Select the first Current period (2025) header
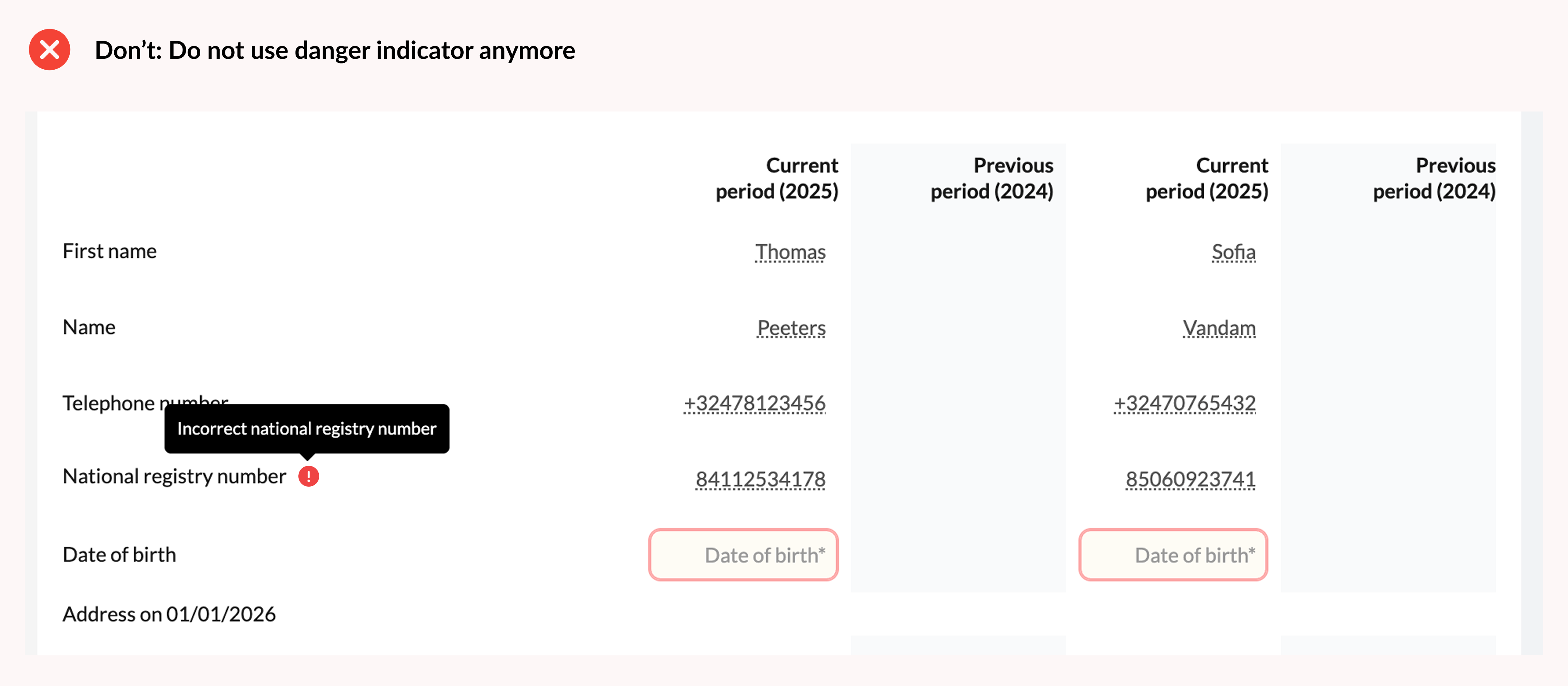 click(x=777, y=178)
